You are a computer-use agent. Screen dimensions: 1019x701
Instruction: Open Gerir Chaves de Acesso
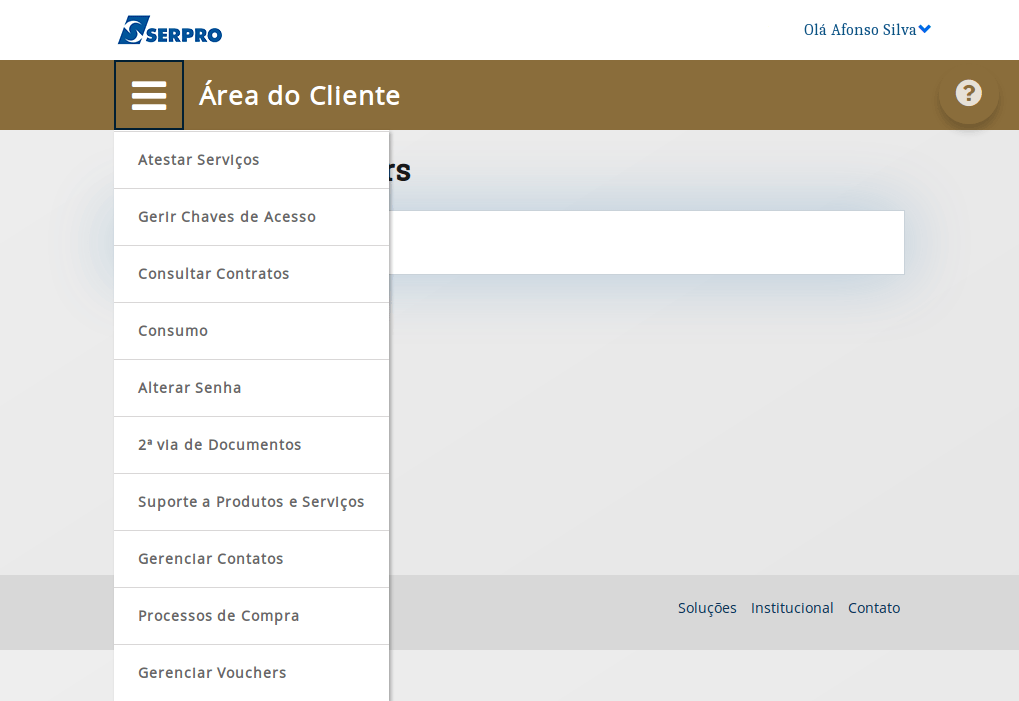coord(226,217)
